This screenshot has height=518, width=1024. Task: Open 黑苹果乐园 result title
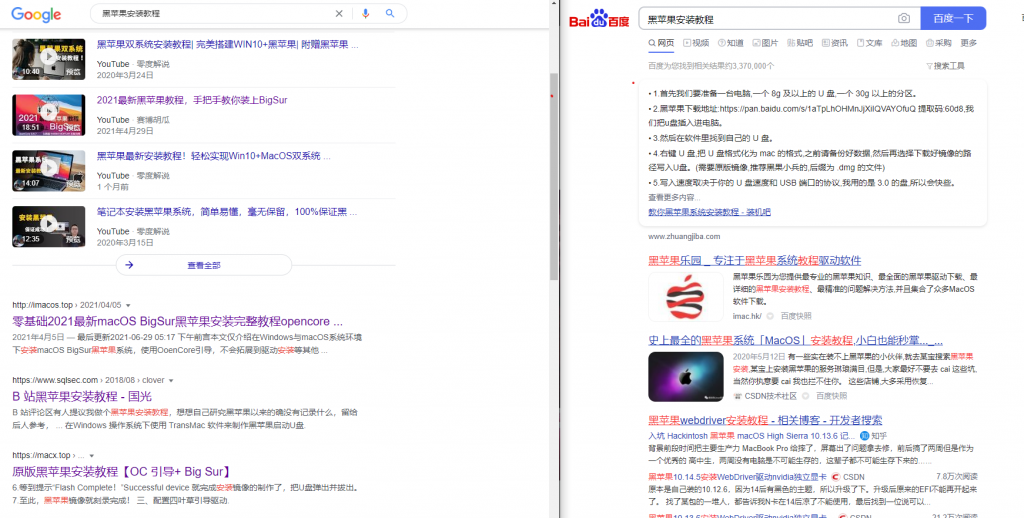[x=754, y=260]
